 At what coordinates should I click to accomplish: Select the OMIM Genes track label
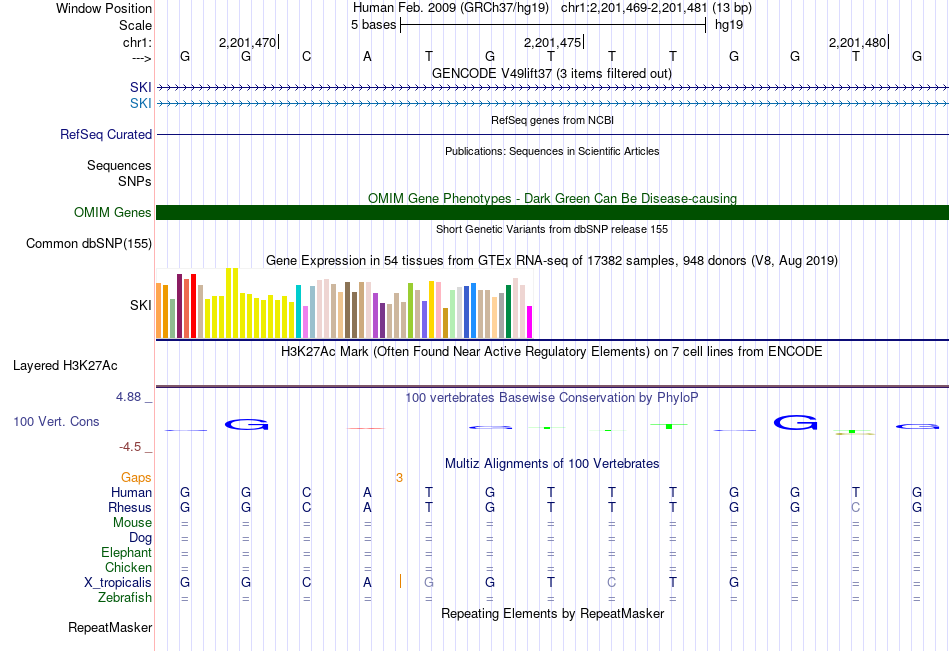tap(112, 212)
